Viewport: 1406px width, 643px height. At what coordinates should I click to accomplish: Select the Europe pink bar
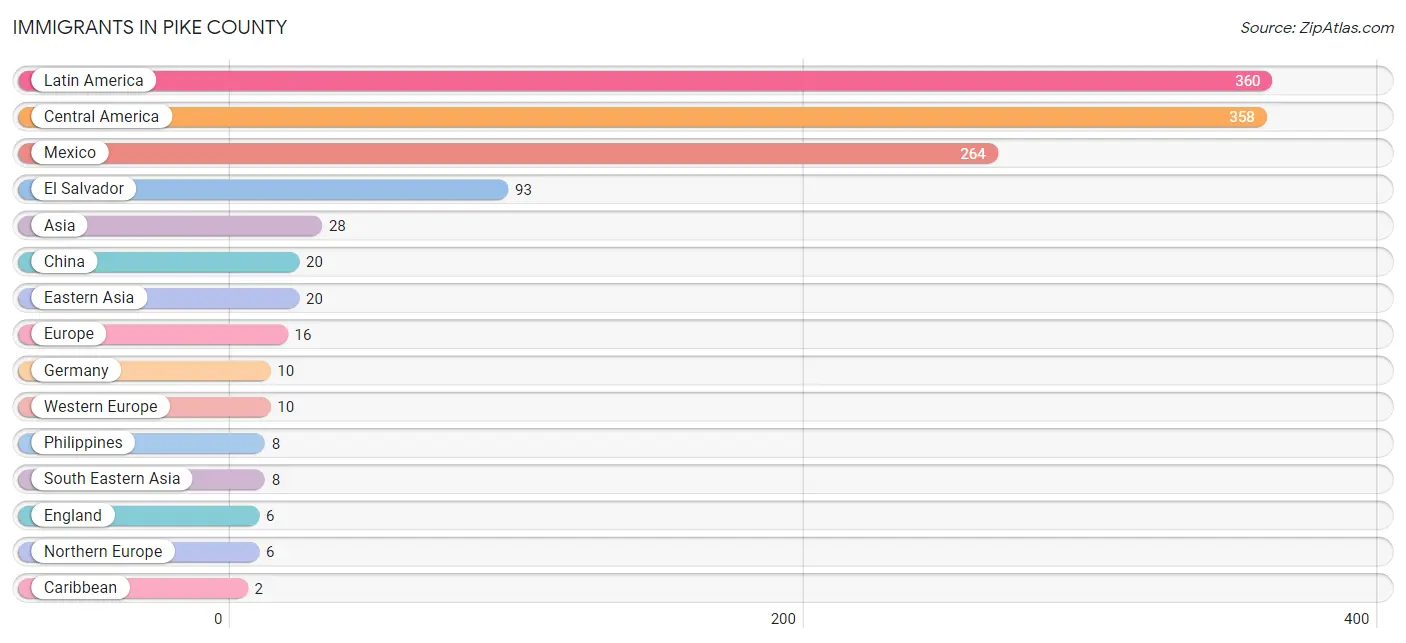153,334
